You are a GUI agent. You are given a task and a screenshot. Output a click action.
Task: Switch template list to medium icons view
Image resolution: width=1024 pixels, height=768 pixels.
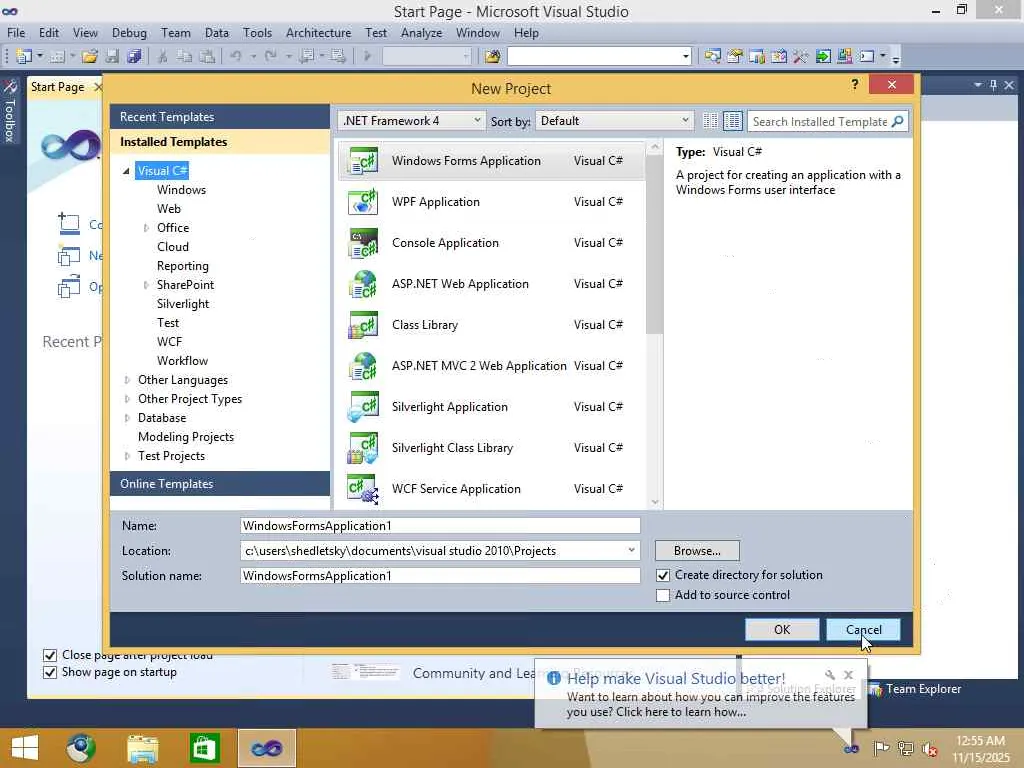(733, 121)
